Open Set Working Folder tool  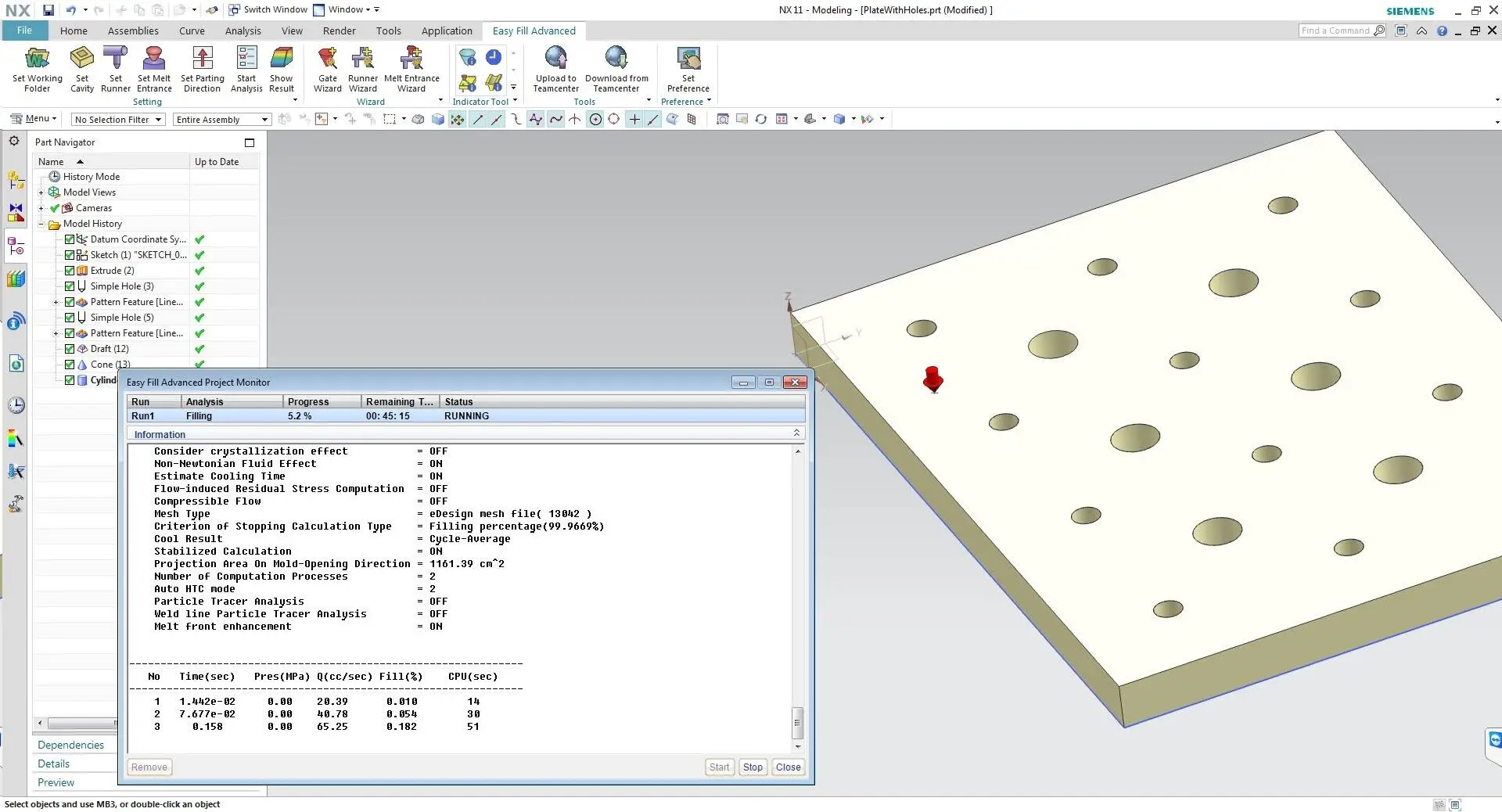click(37, 69)
